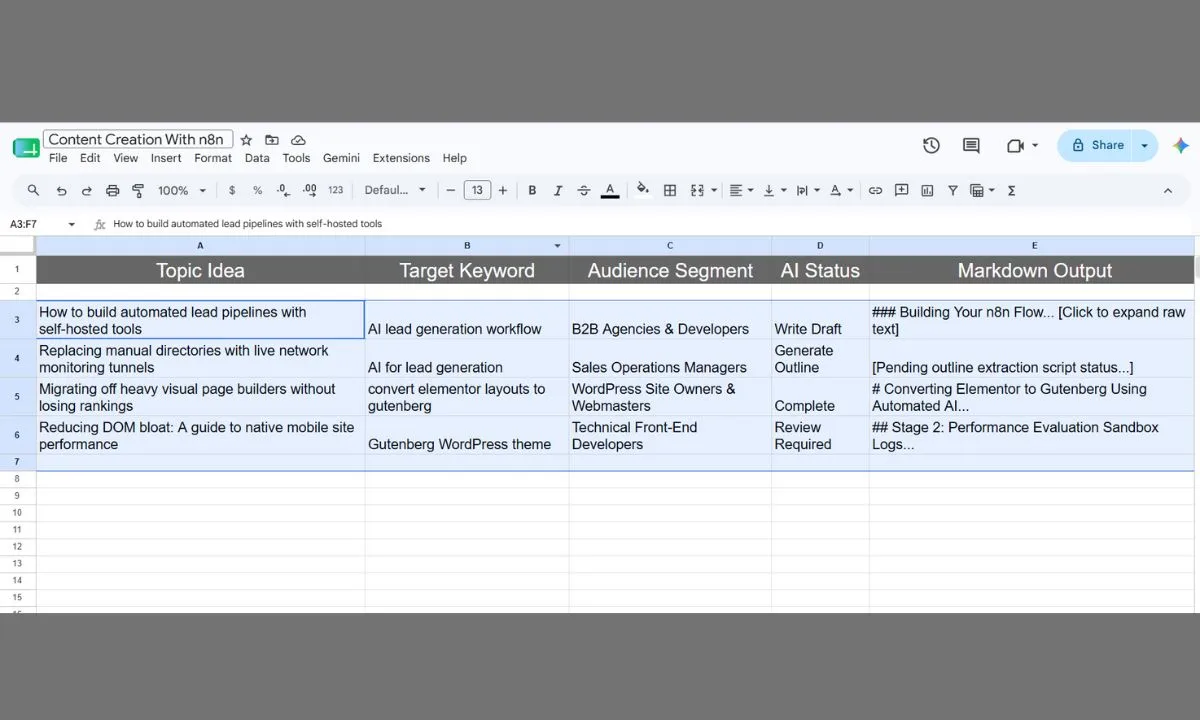Expand the Share options arrow
This screenshot has height=720, width=1200.
[1144, 146]
